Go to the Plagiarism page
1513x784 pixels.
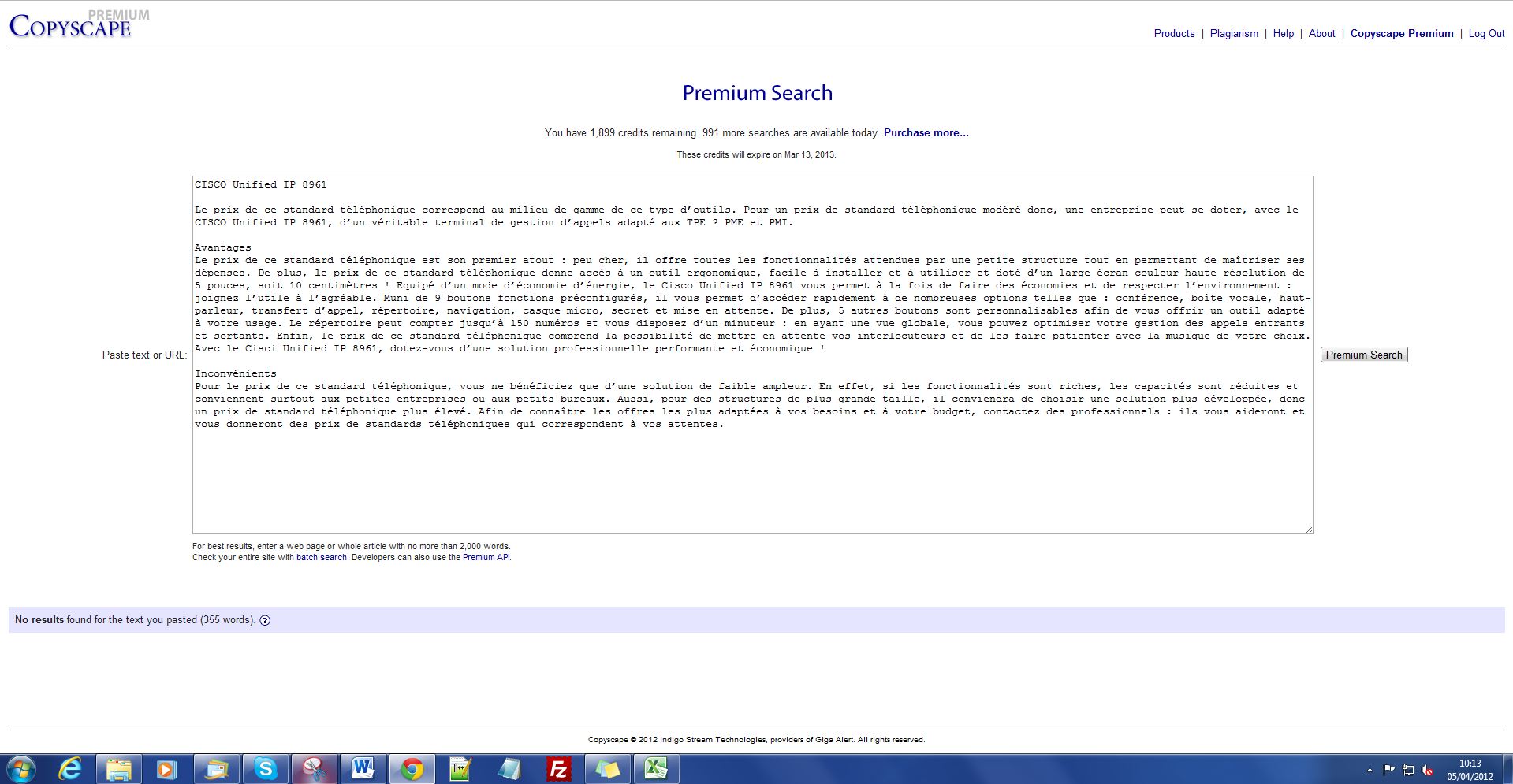pyautogui.click(x=1234, y=34)
